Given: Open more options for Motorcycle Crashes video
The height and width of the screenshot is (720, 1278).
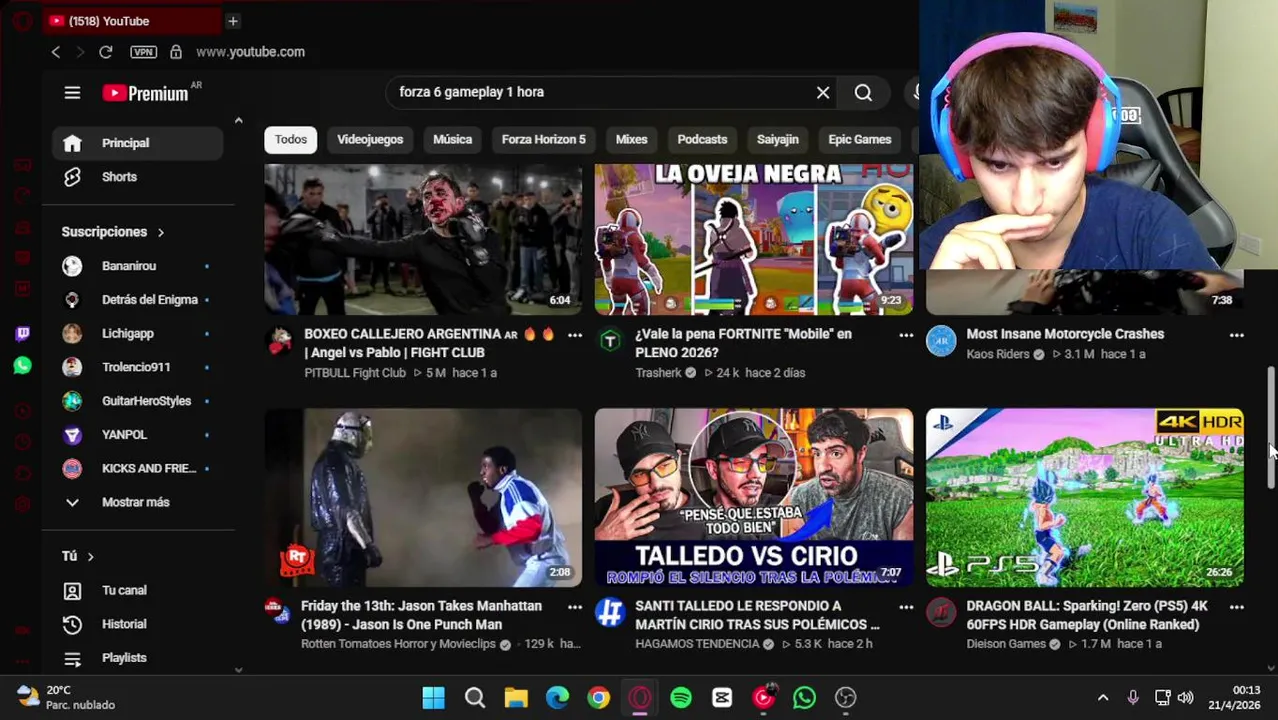Looking at the screenshot, I should (1237, 335).
